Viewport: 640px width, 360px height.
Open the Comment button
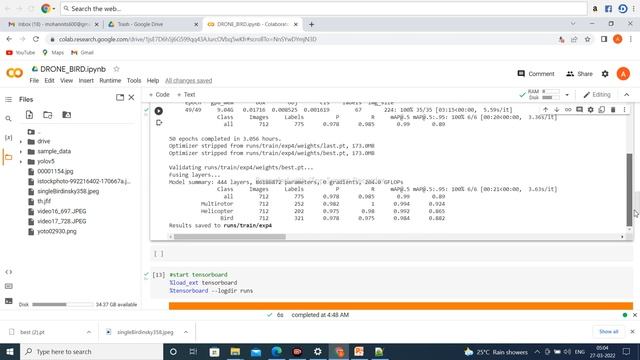coord(536,74)
